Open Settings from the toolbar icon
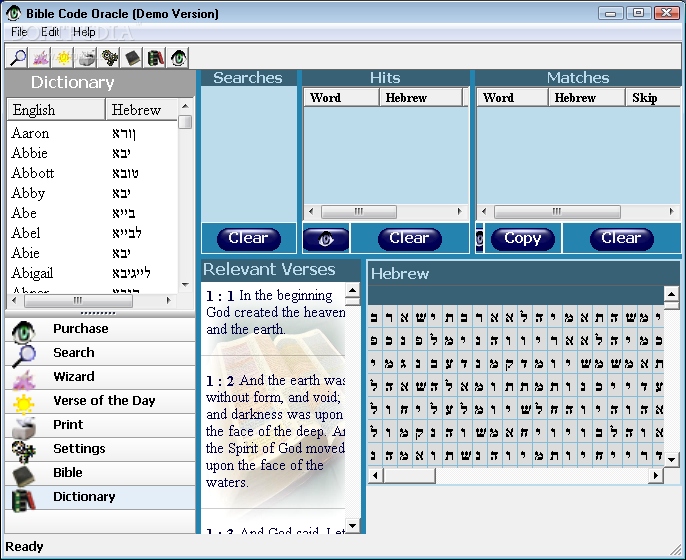The image size is (686, 560). click(x=109, y=58)
